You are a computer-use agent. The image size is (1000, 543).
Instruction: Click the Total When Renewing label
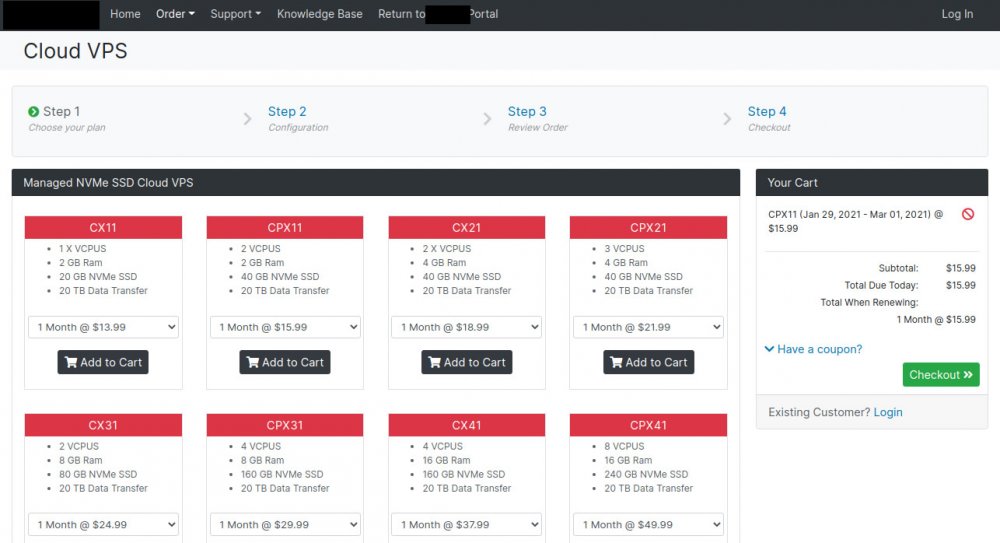[x=869, y=302]
